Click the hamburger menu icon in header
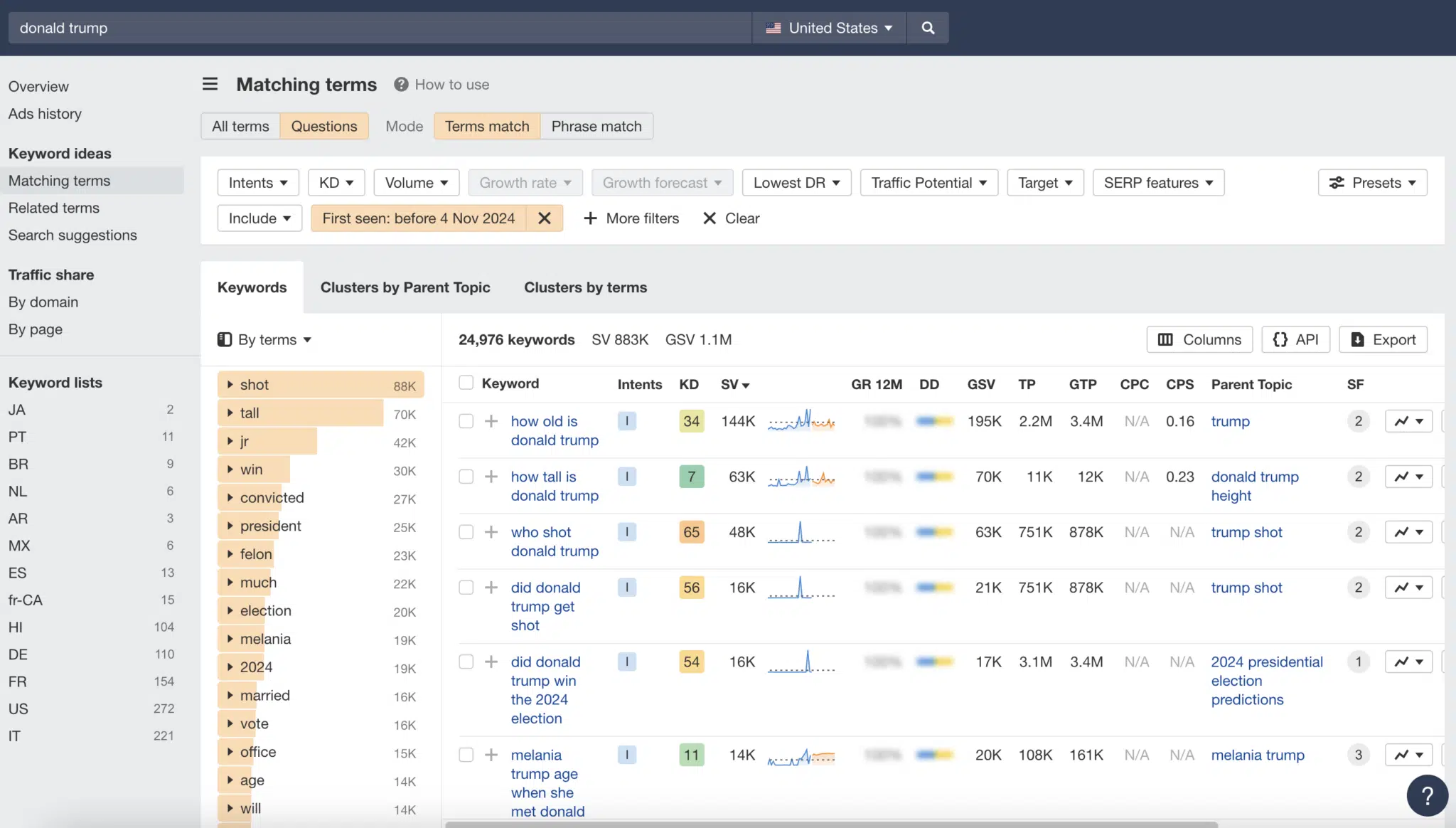This screenshot has height=828, width=1456. tap(208, 85)
